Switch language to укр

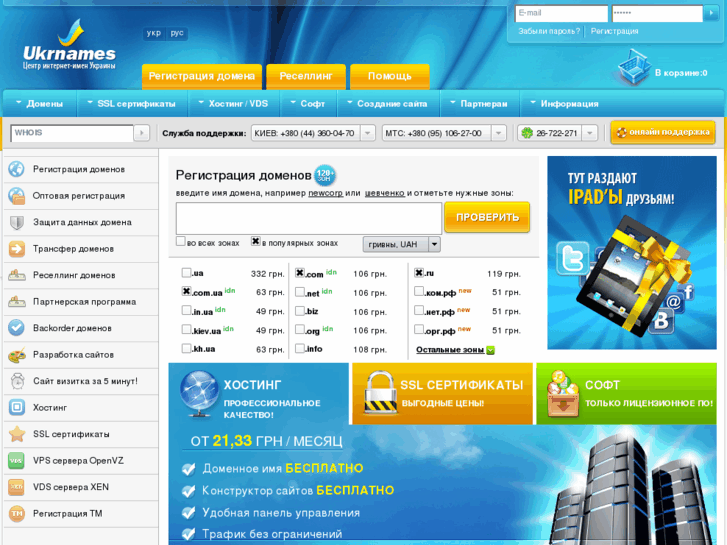(153, 33)
